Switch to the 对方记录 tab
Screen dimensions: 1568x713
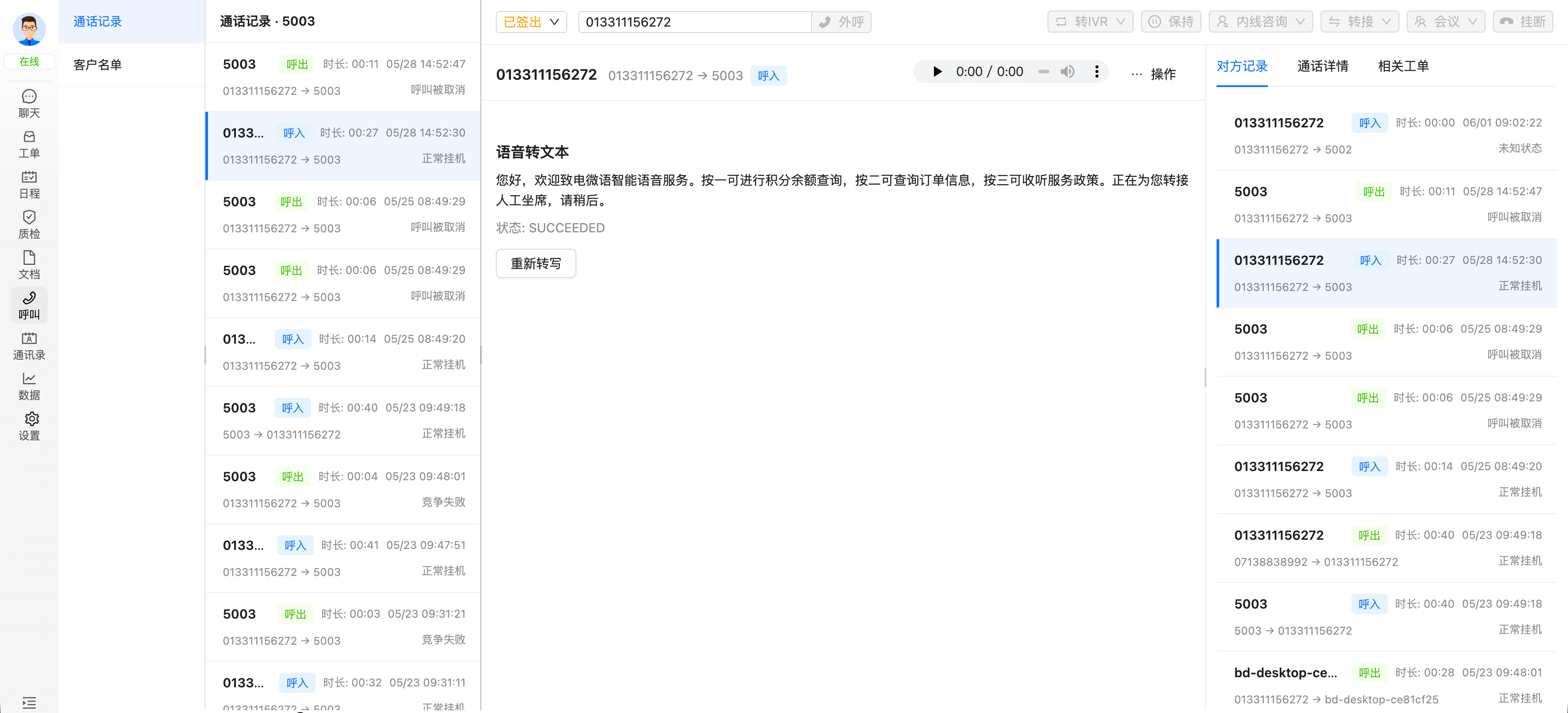(1242, 66)
